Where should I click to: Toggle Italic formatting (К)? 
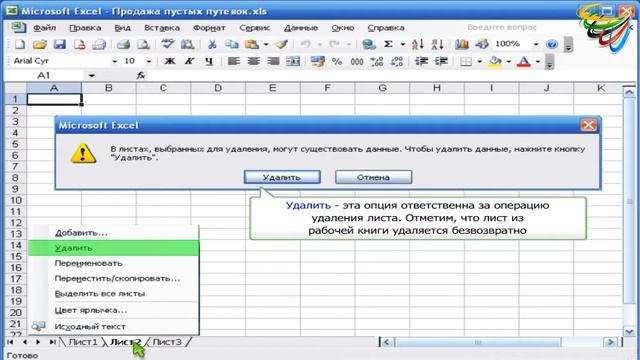(189, 62)
